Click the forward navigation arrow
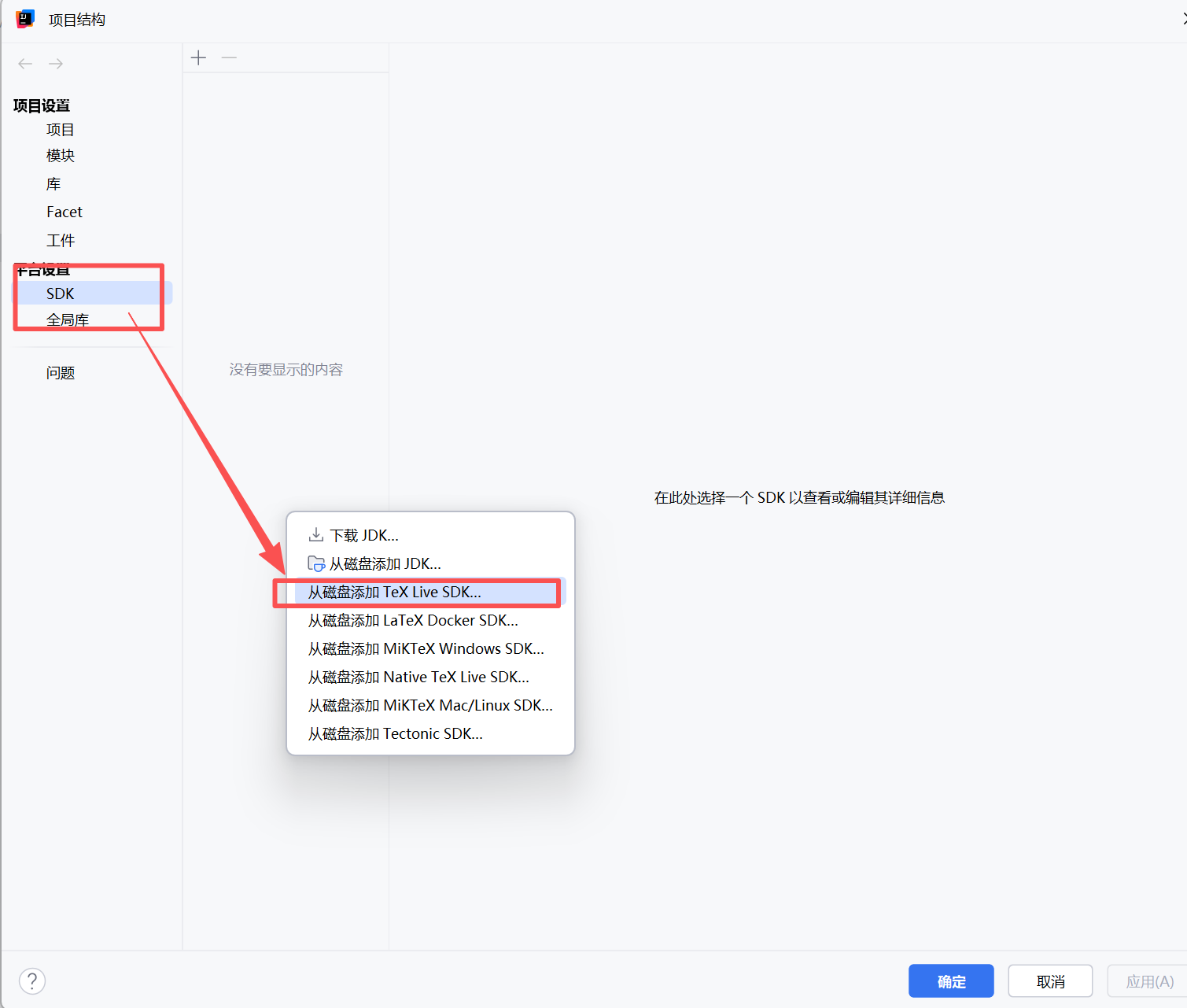The image size is (1187, 1008). (56, 64)
